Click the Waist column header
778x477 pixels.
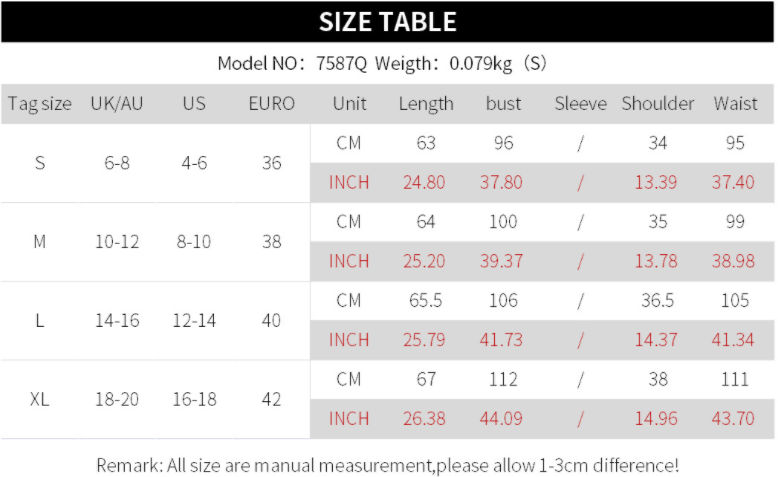[735, 104]
